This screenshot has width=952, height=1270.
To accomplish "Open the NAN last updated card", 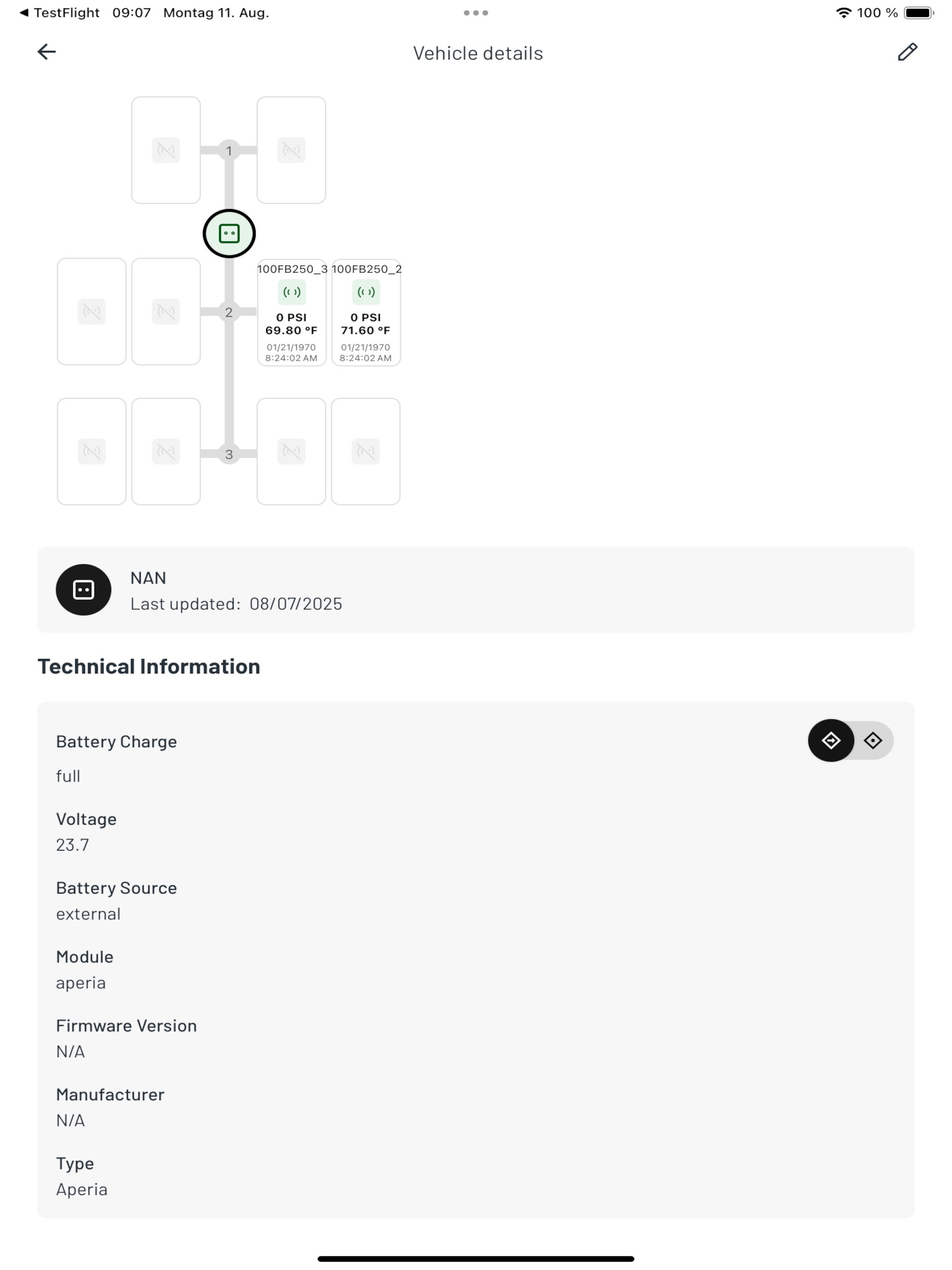I will click(476, 590).
